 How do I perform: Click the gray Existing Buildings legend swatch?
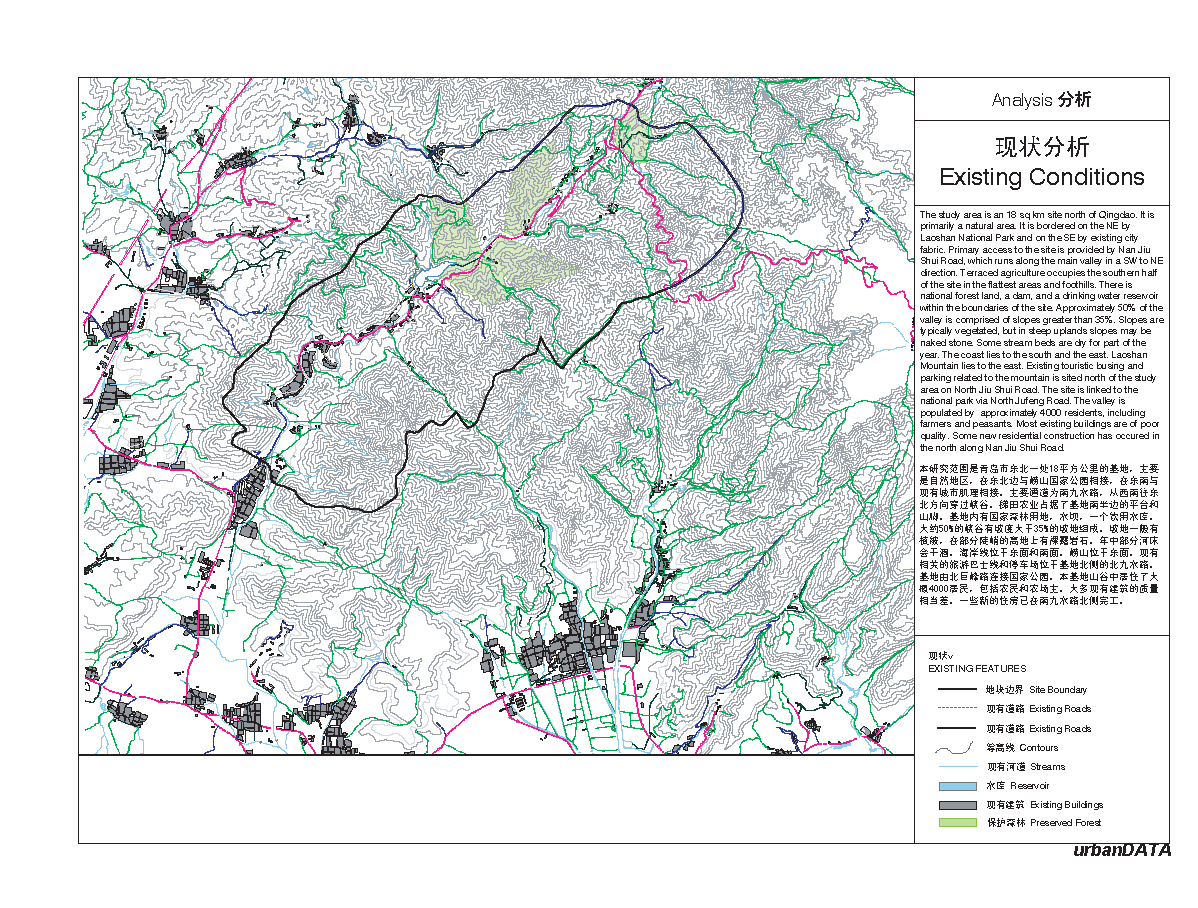coord(956,805)
